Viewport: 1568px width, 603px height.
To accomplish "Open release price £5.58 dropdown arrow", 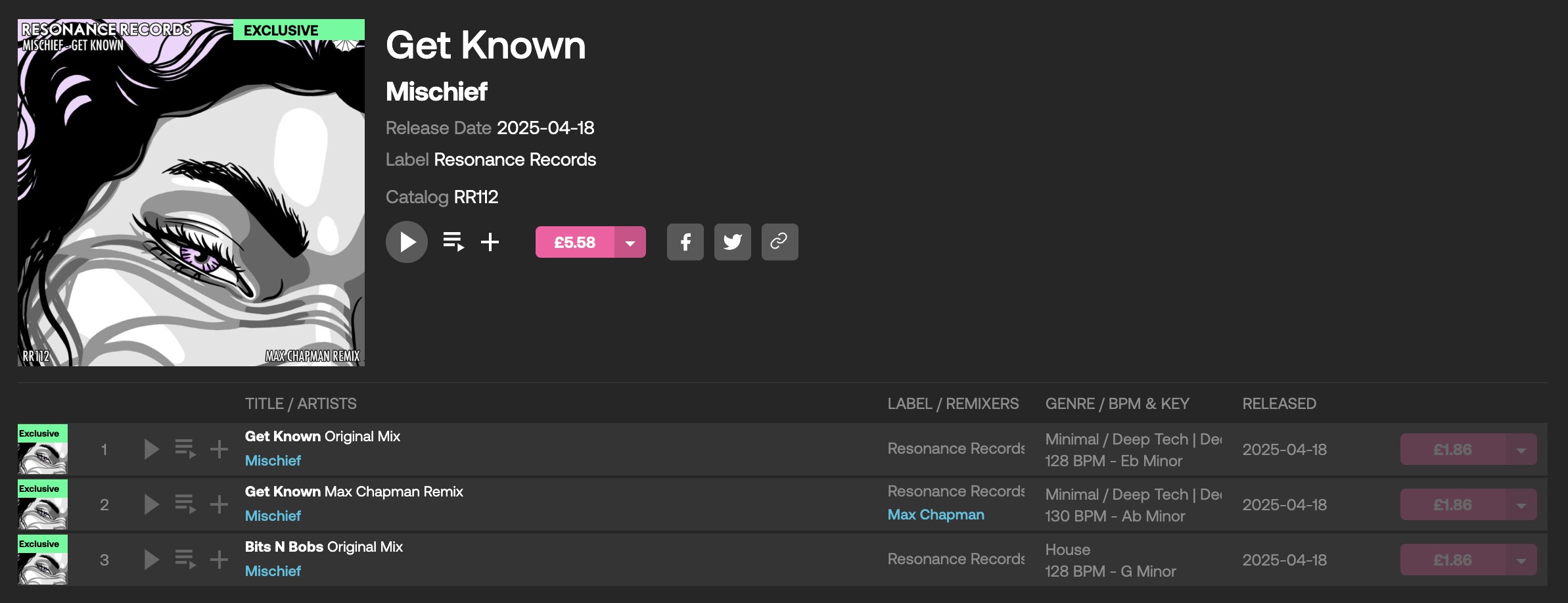I will (630, 243).
